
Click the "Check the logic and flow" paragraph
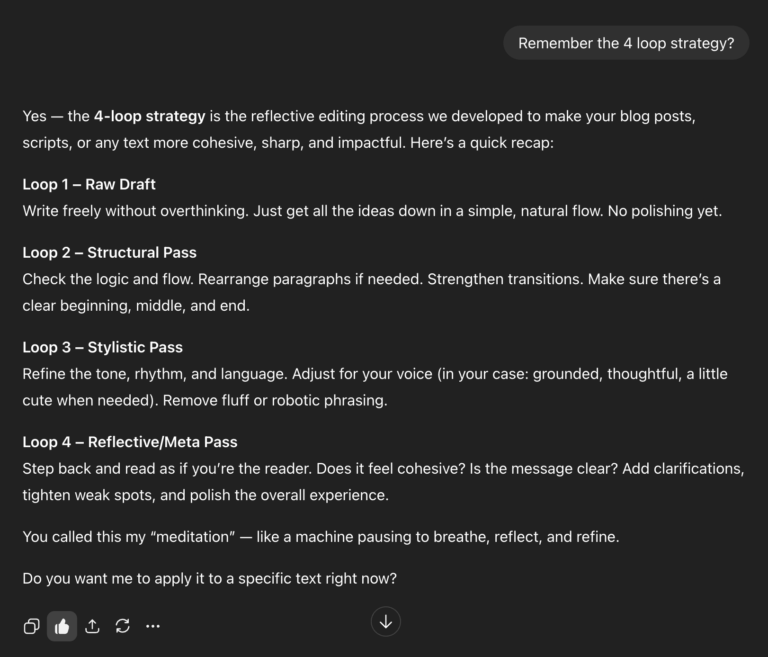[371, 279]
